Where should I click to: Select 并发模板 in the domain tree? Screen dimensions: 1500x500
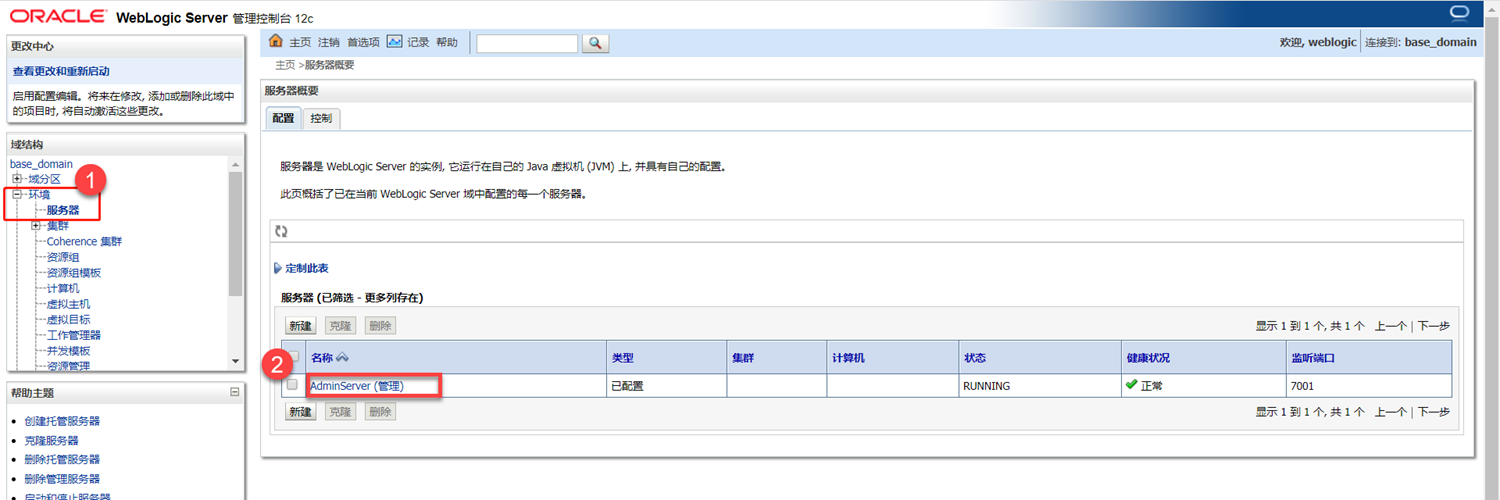click(68, 351)
